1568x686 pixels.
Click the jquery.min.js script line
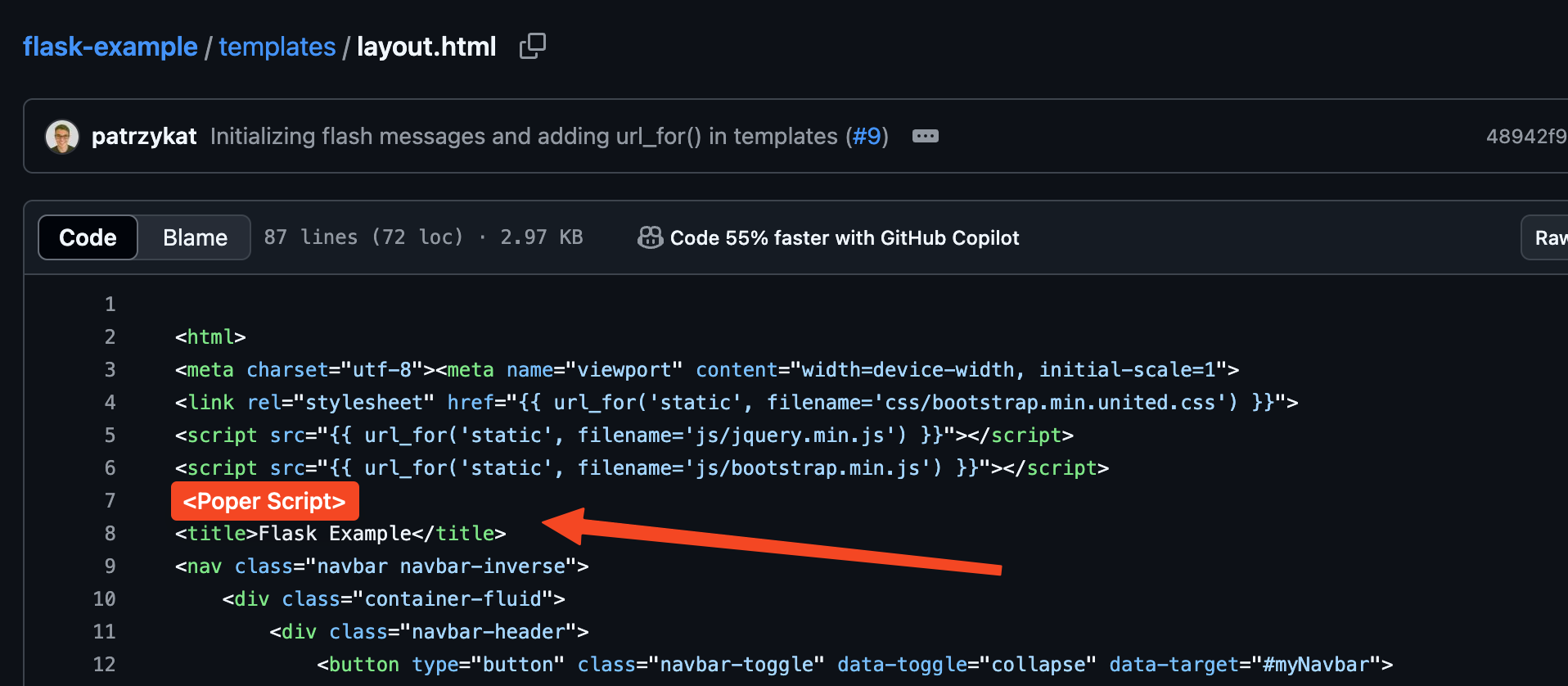(x=624, y=436)
